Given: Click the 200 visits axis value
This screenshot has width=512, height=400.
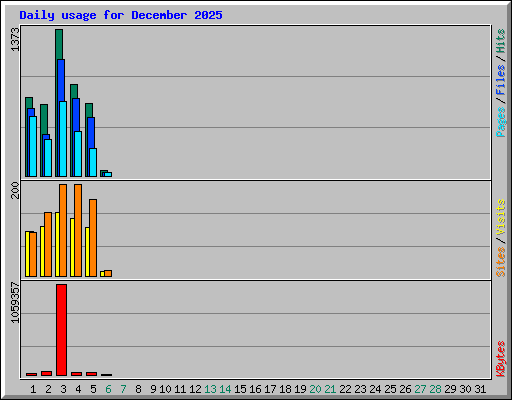Looking at the screenshot, I should click(x=15, y=190).
